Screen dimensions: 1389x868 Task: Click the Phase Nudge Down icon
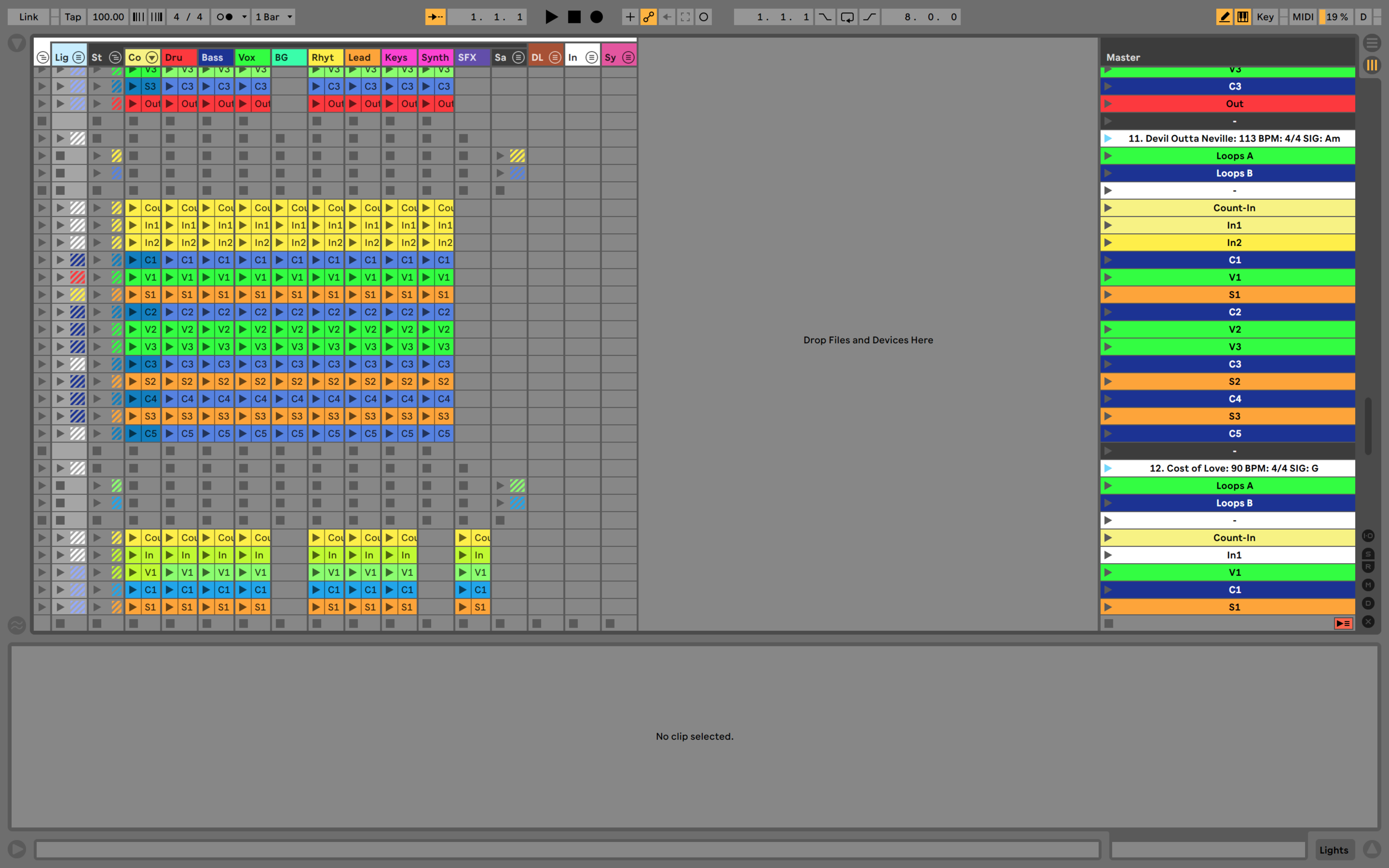pyautogui.click(x=138, y=17)
